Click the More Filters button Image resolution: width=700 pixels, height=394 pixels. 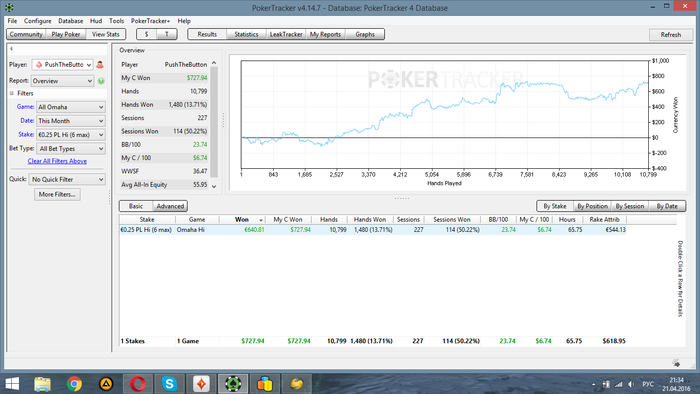point(57,195)
